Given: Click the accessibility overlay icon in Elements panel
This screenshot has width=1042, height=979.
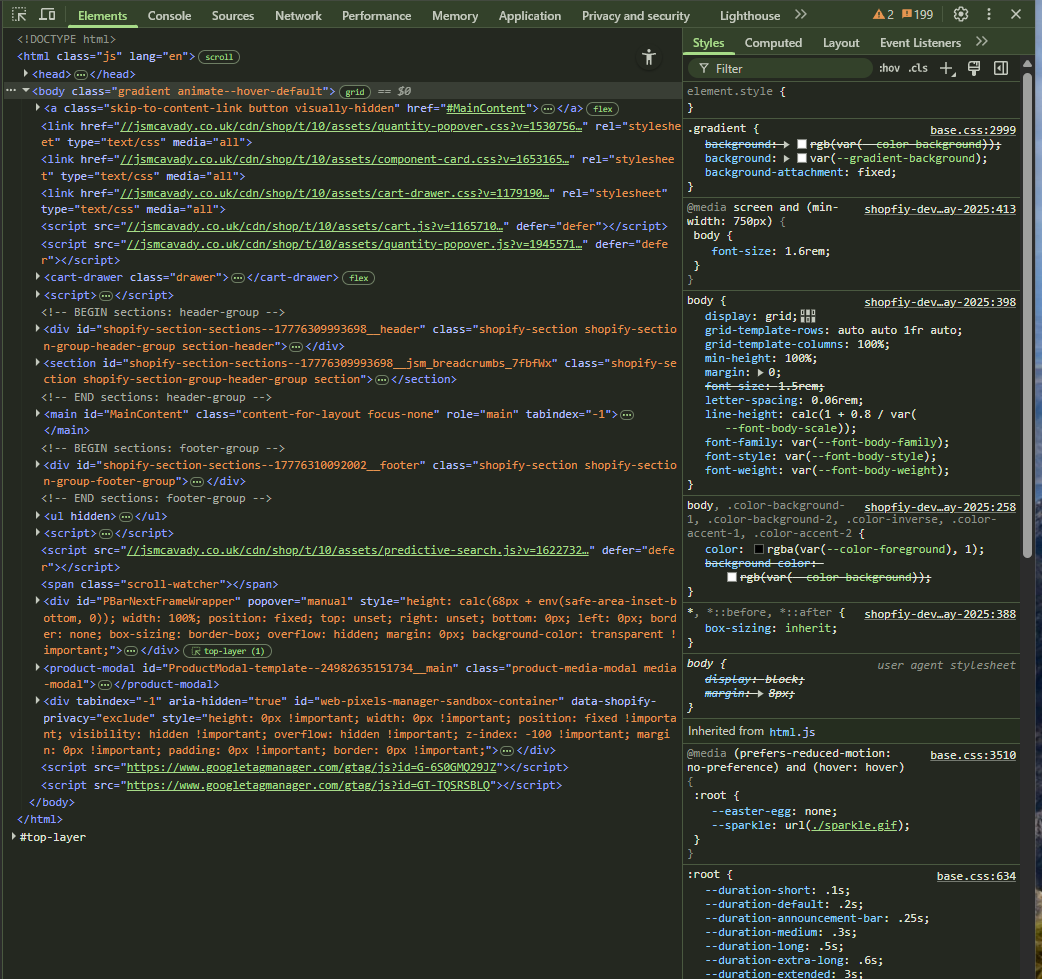Looking at the screenshot, I should point(648,58).
